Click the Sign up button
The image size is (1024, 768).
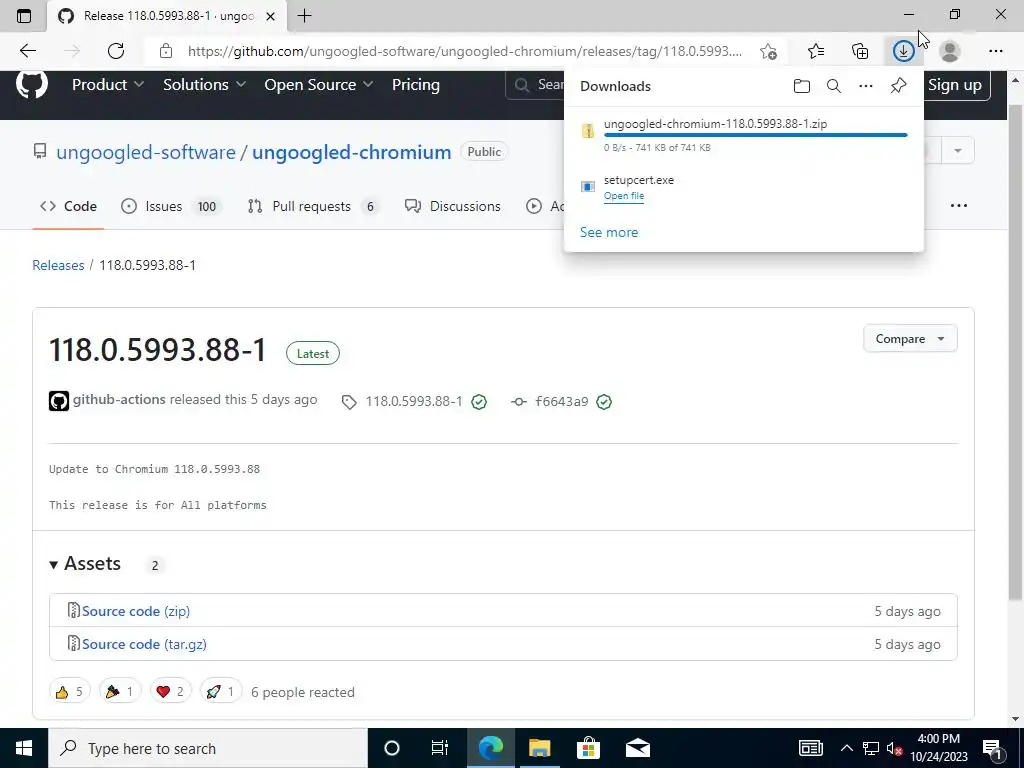955,85
